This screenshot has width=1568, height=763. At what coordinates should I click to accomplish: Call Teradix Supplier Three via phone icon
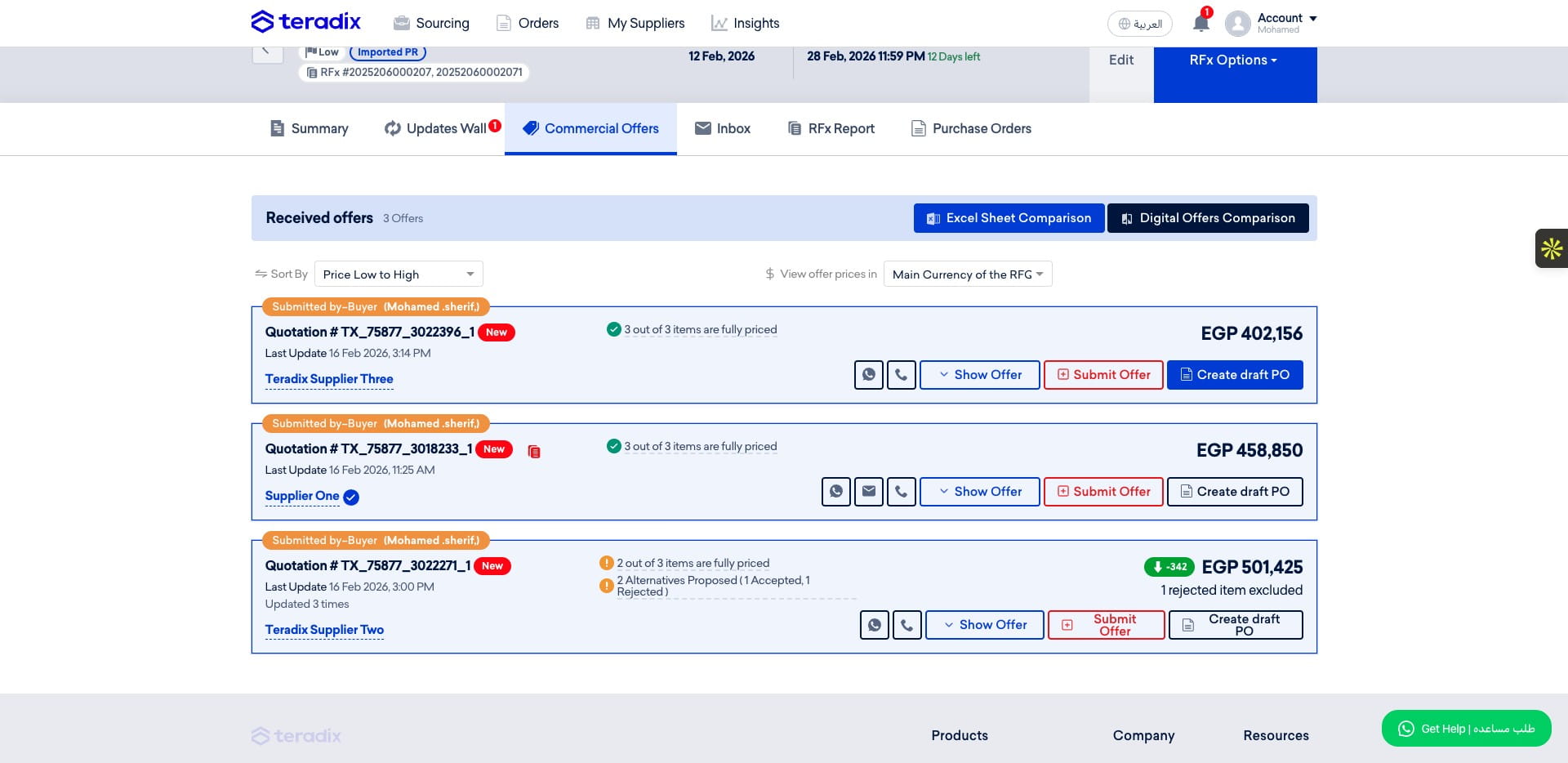[902, 375]
